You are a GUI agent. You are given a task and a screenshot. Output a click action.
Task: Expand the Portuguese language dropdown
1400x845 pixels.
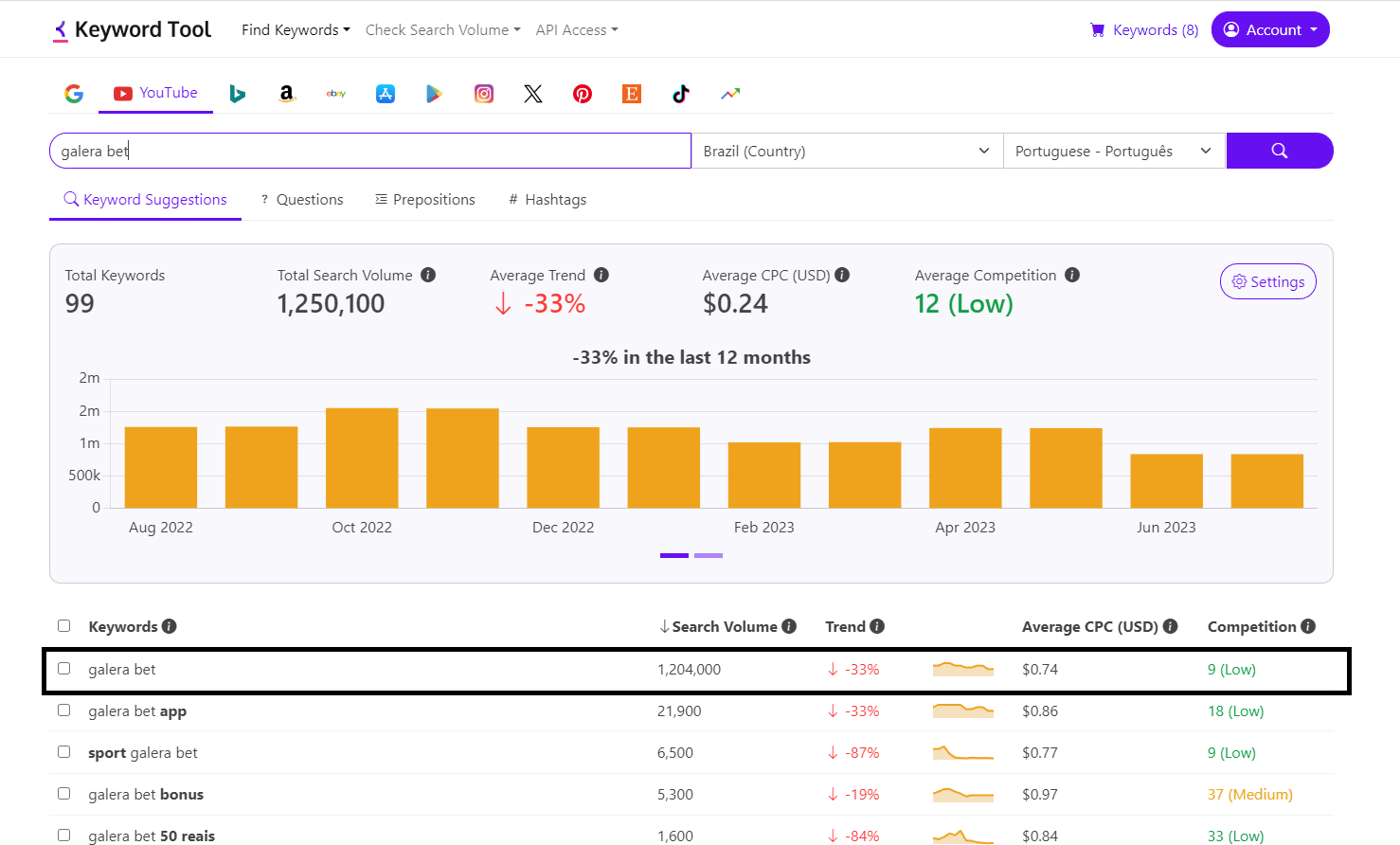(1113, 151)
